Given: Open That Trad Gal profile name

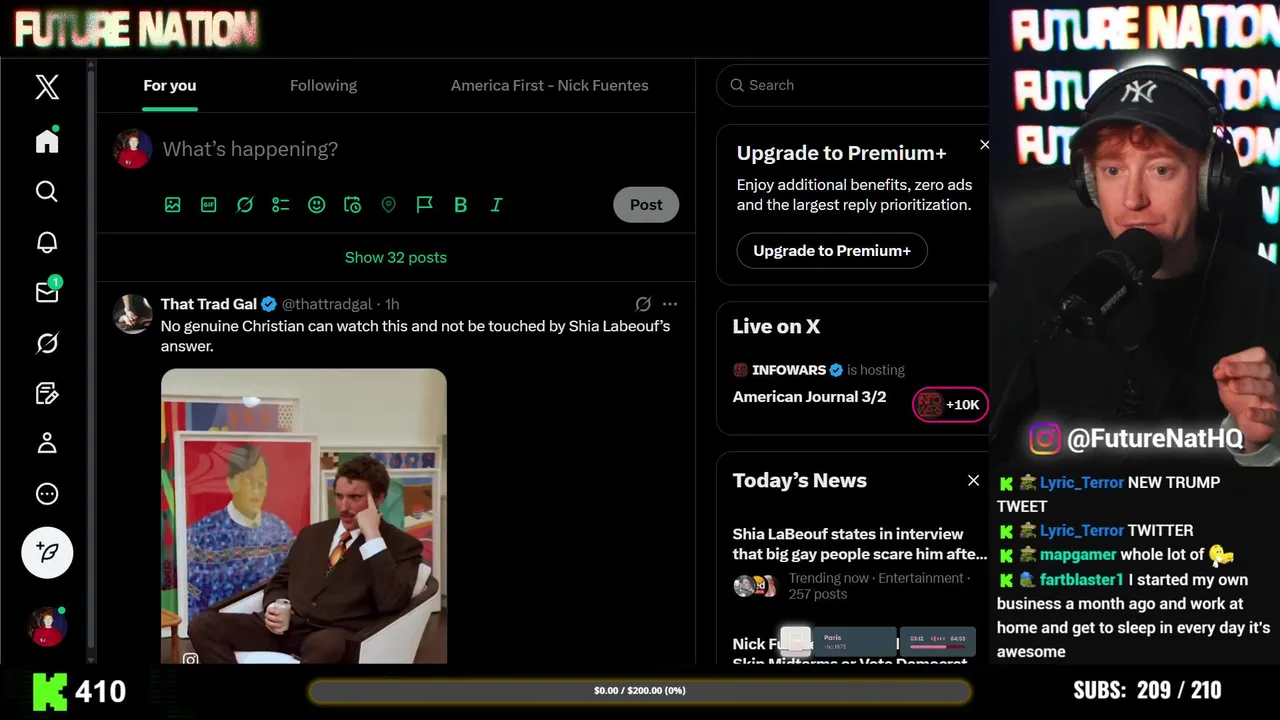Looking at the screenshot, I should coord(209,304).
